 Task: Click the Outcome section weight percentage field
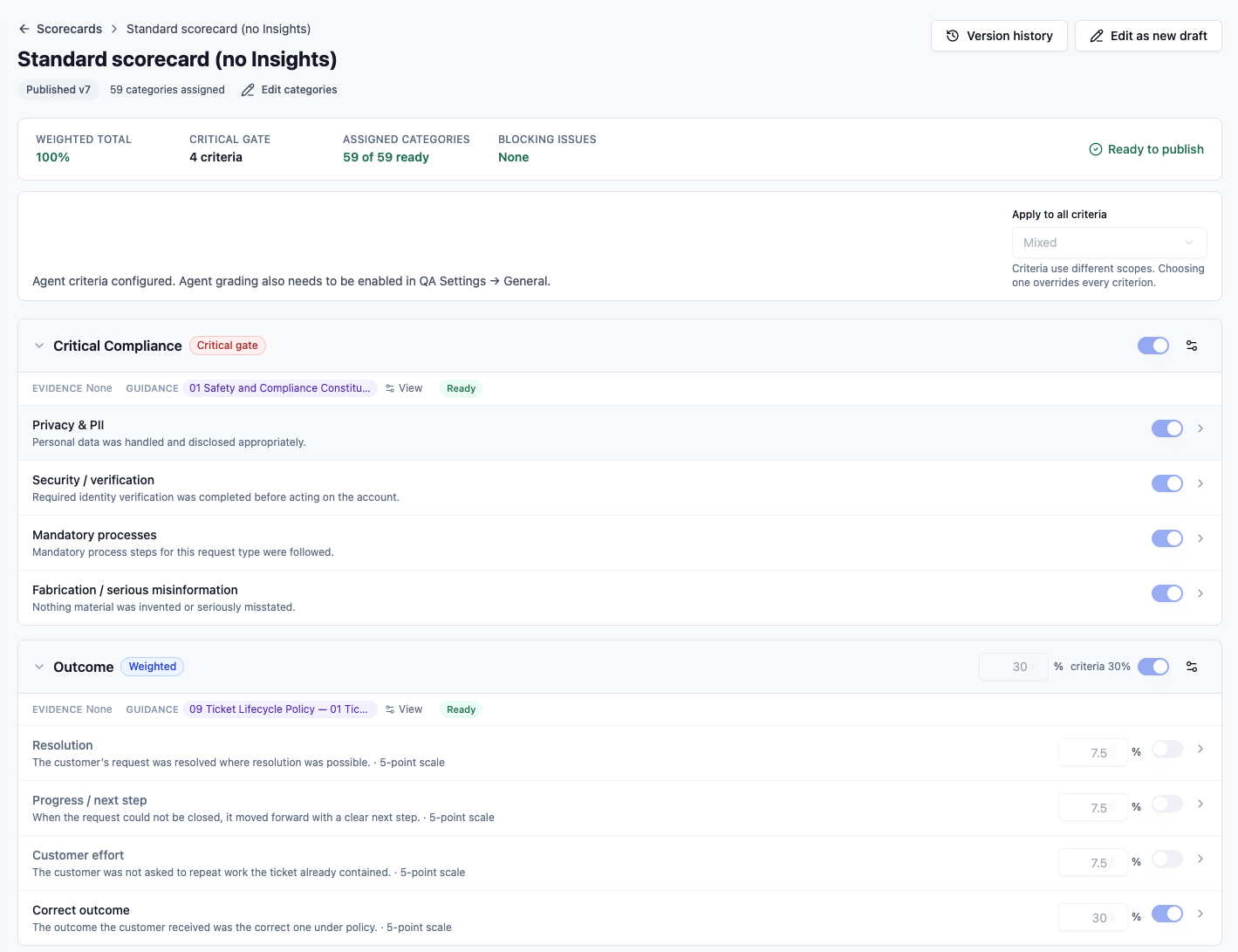[1014, 667]
